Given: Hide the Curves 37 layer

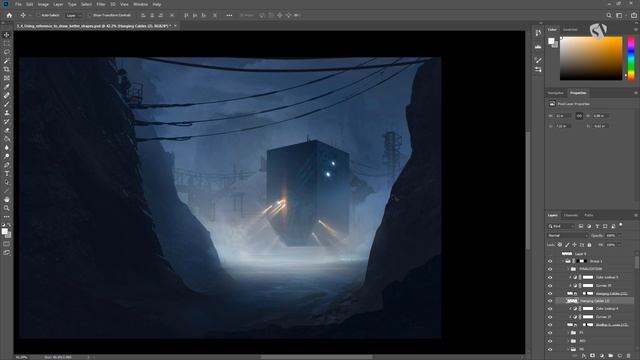Looking at the screenshot, I should coord(550,317).
